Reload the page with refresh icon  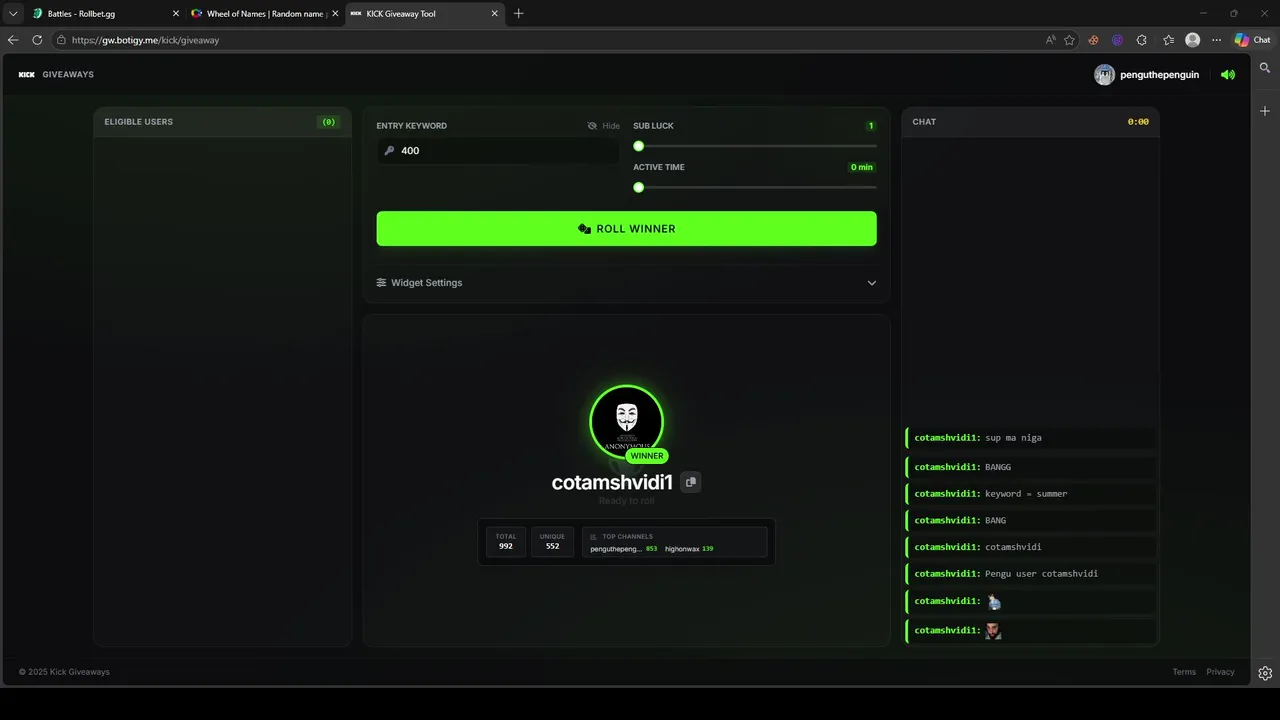(x=37, y=40)
